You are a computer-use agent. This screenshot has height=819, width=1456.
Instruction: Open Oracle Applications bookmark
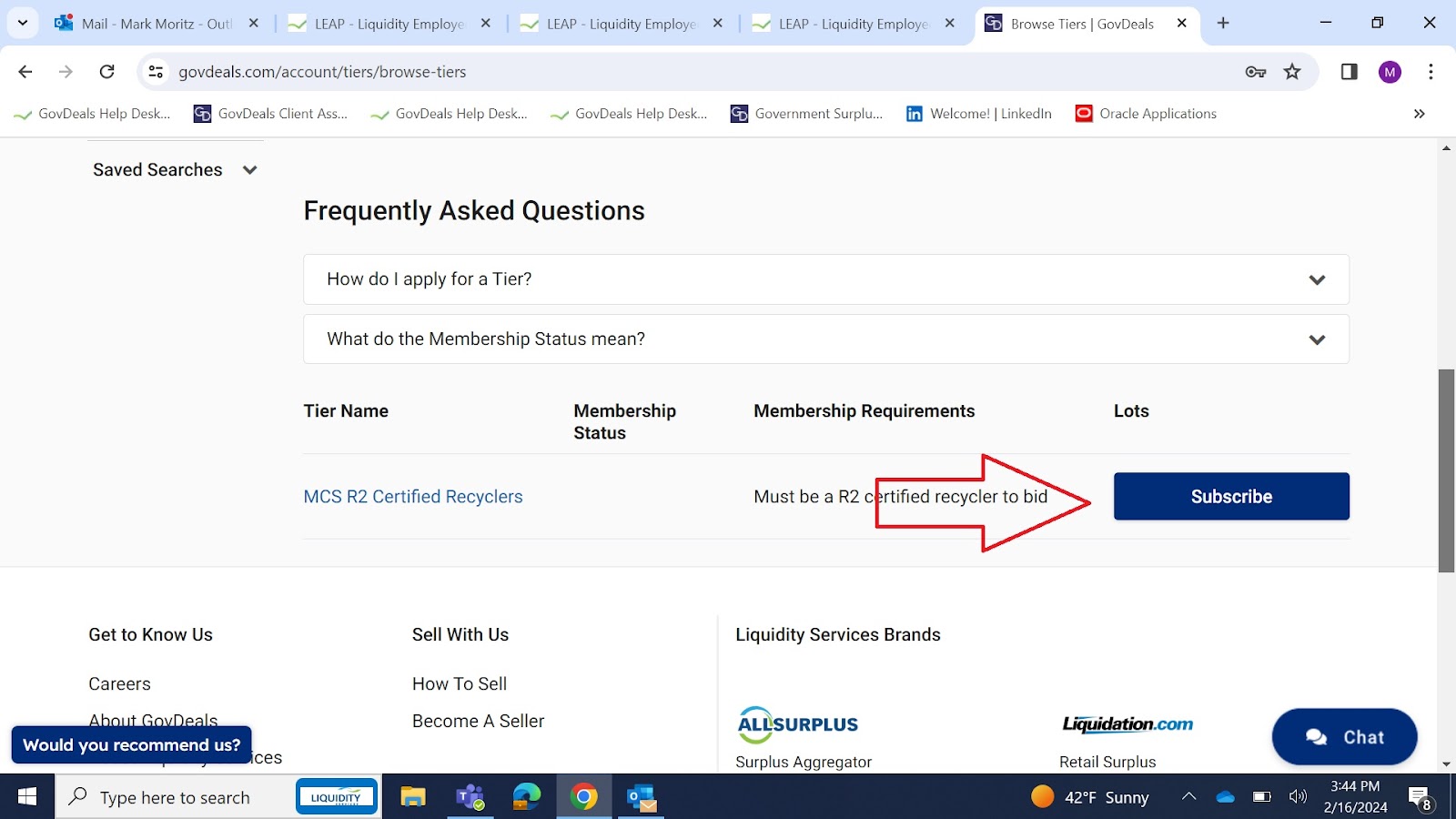coord(1147,114)
